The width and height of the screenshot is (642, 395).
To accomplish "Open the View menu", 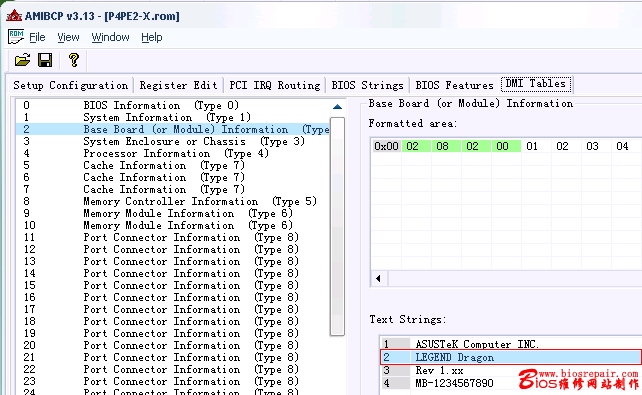I will tap(68, 37).
